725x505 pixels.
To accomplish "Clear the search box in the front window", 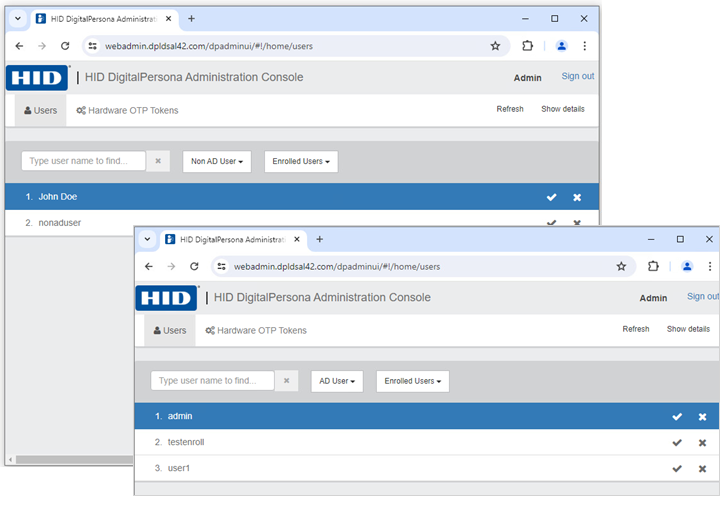I will (x=286, y=381).
